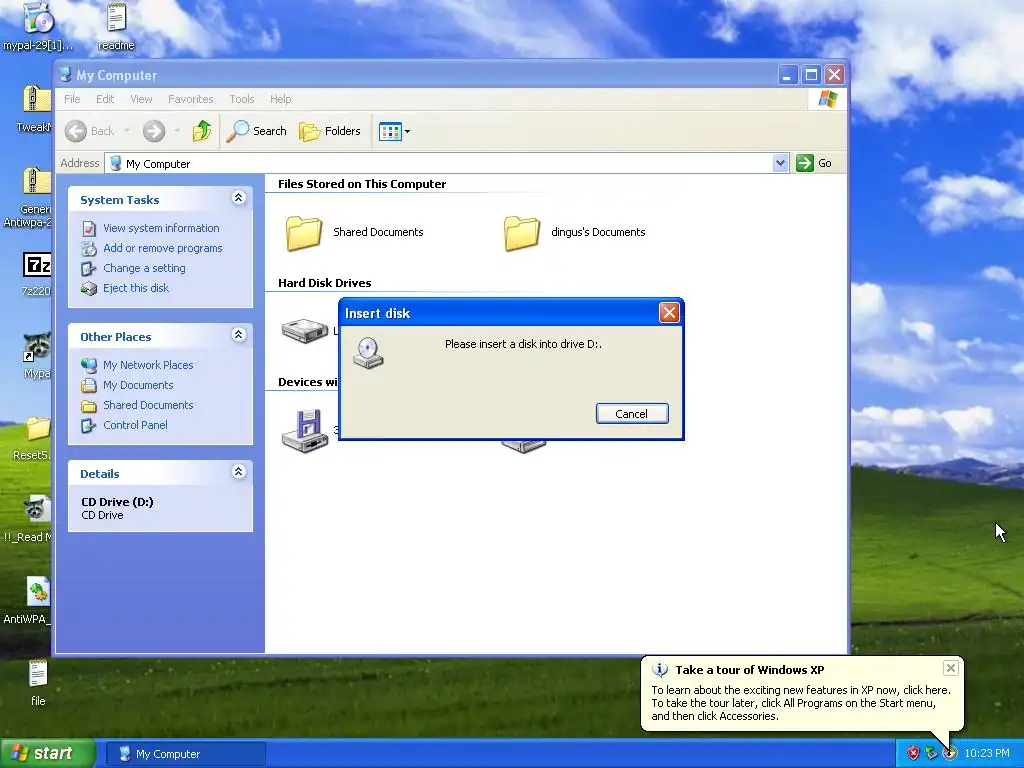
Task: Click the network connection tray icon
Action: pos(931,754)
